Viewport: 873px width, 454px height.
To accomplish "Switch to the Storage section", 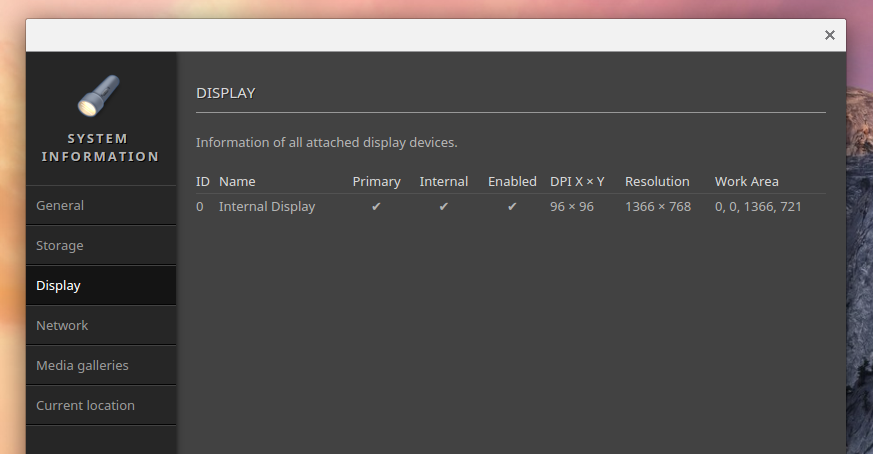I will (60, 245).
